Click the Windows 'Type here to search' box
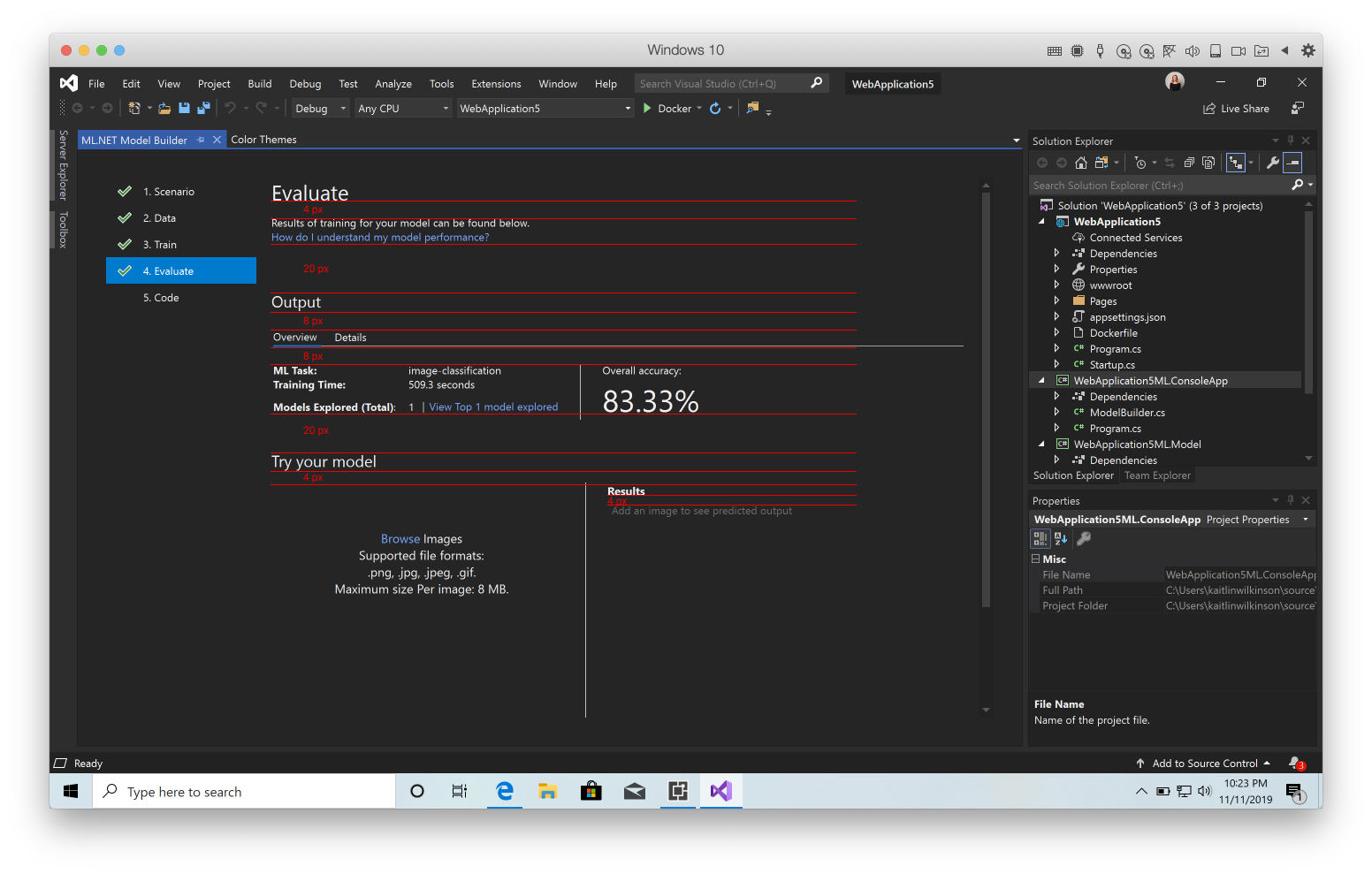 pos(244,792)
